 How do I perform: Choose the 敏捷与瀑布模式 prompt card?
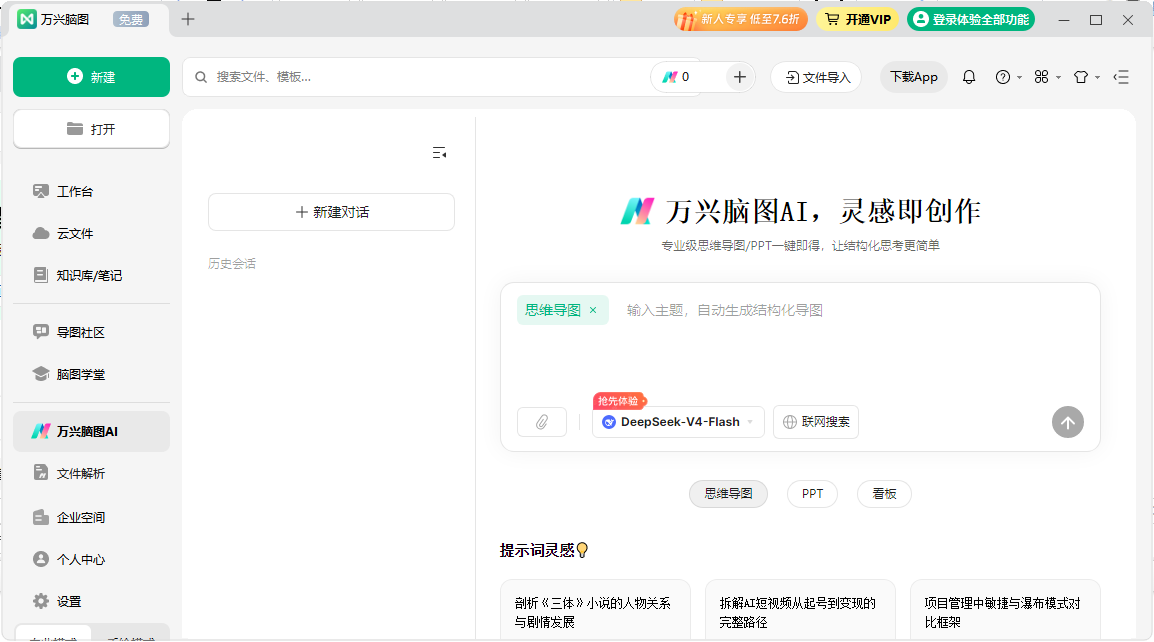click(1005, 610)
